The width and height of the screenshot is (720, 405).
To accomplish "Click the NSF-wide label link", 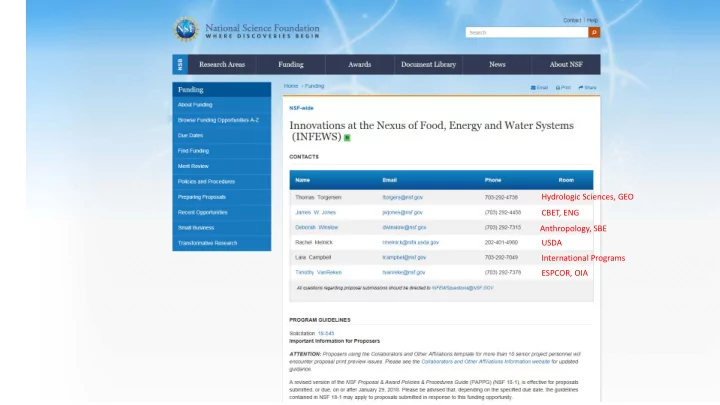I will pyautogui.click(x=301, y=108).
